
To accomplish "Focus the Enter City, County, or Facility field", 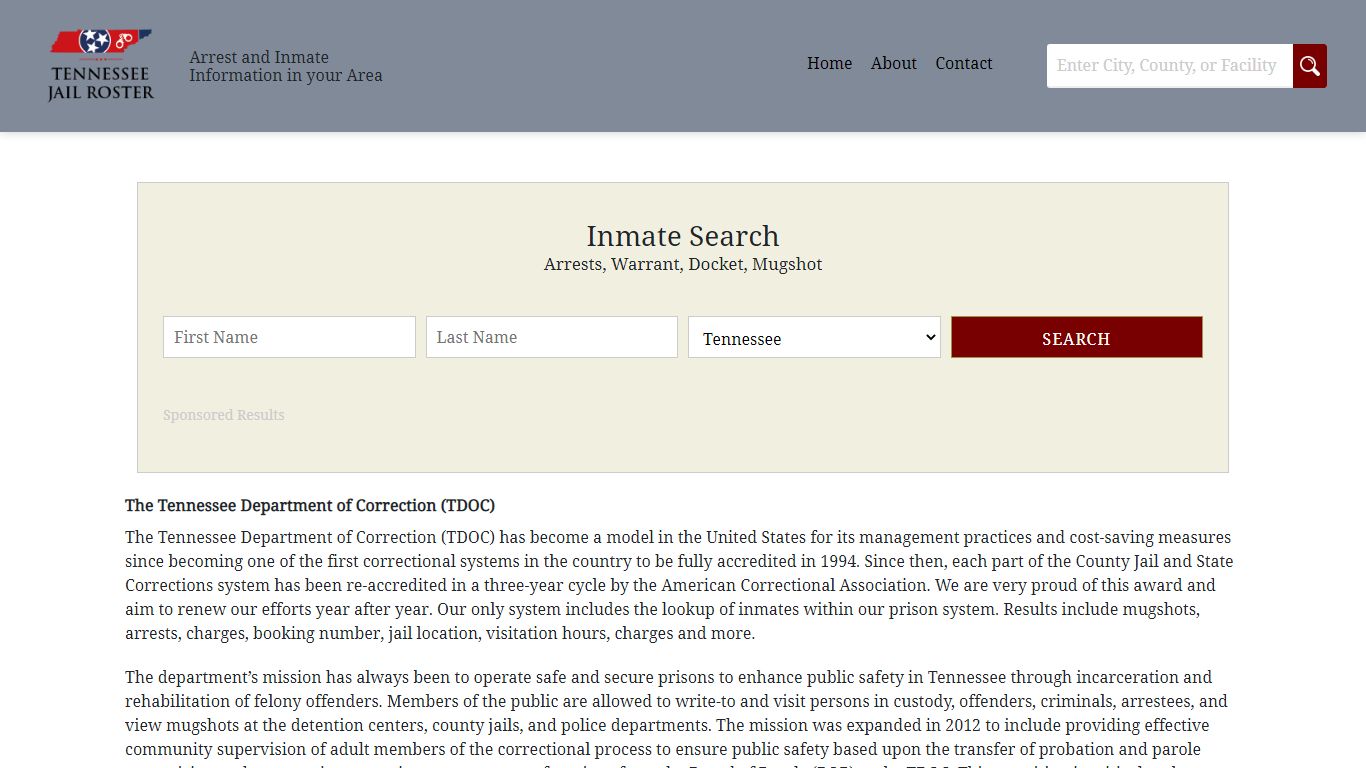I will 1170,66.
